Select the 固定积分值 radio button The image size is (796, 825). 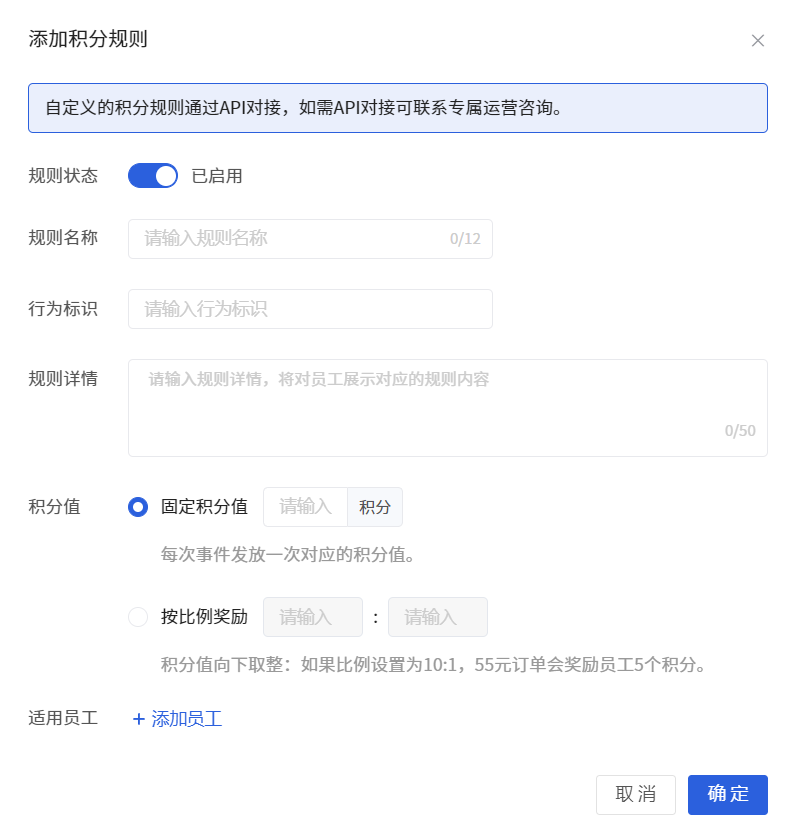[138, 507]
